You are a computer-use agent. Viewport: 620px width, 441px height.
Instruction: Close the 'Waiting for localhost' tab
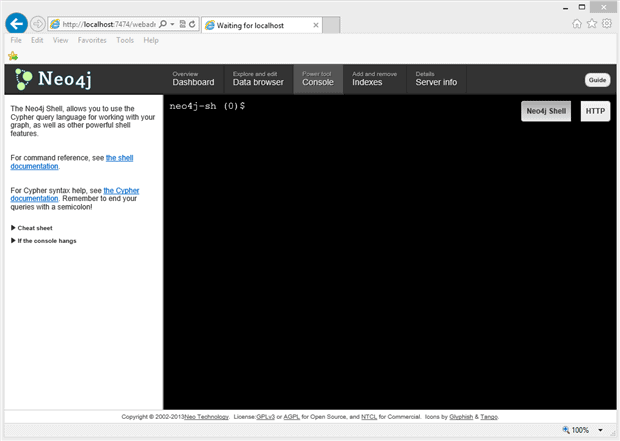click(x=316, y=25)
